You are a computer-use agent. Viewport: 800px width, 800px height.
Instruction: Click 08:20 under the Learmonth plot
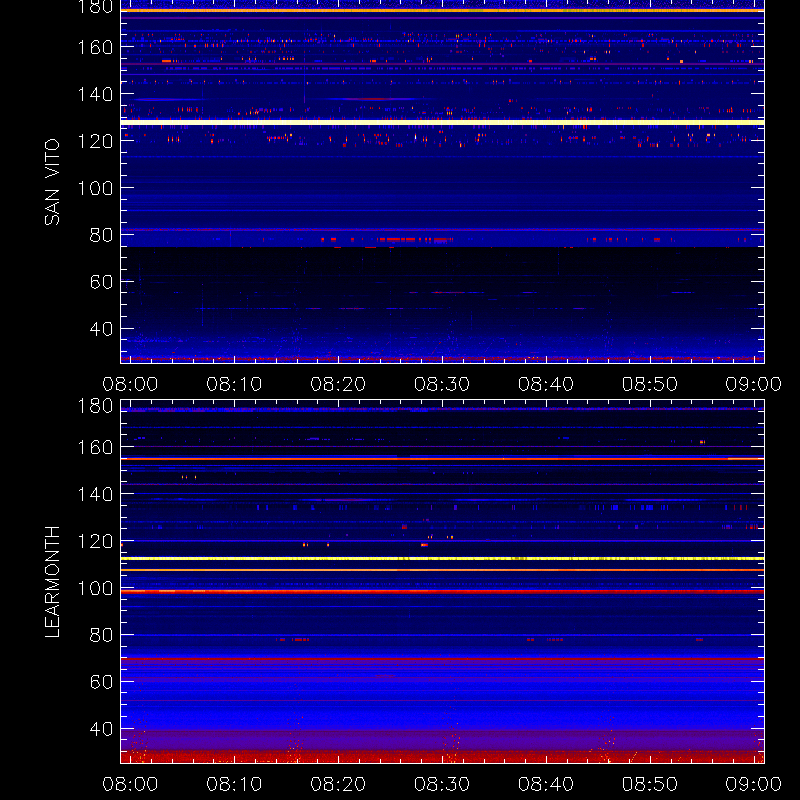[x=338, y=784]
